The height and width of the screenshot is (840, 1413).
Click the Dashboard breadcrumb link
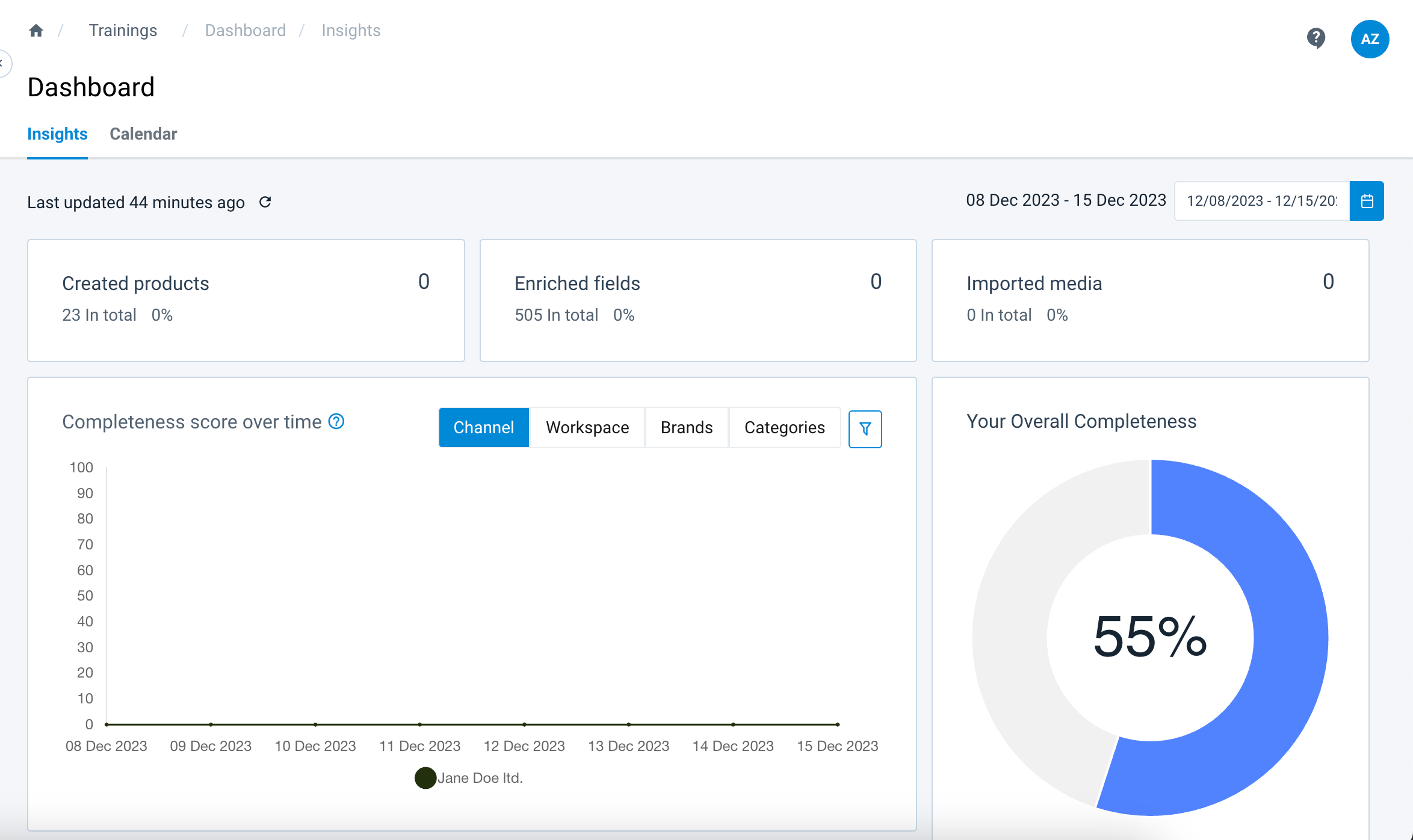click(246, 31)
